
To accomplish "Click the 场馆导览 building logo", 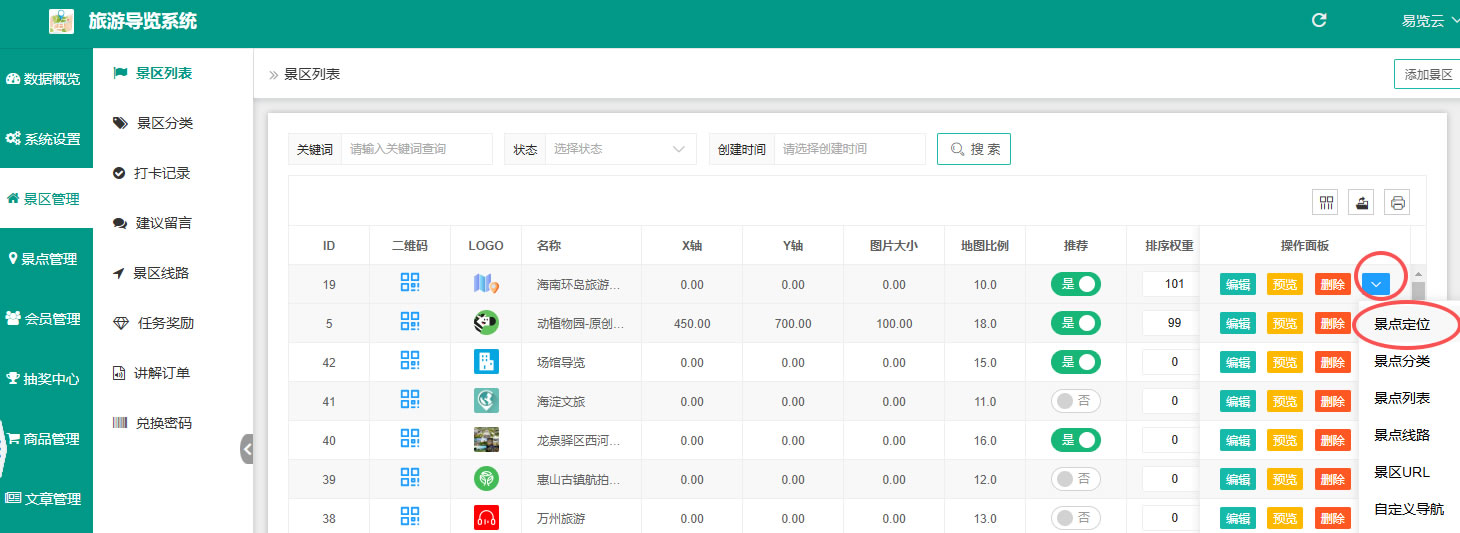I will click(x=486, y=362).
